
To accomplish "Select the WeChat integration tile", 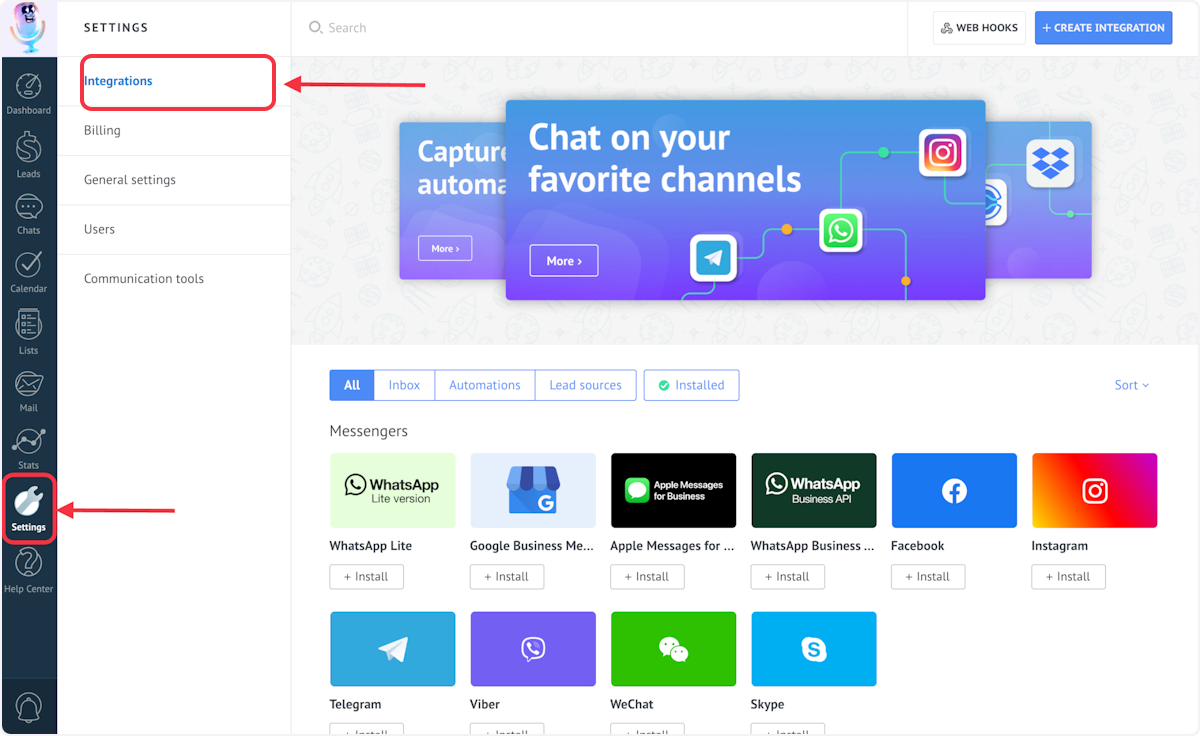I will 673,649.
